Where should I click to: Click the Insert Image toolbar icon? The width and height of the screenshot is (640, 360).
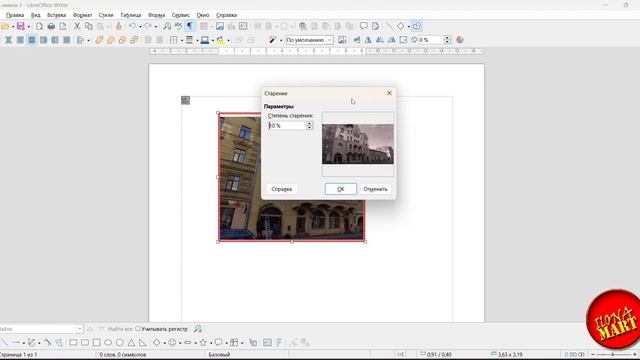click(220, 27)
